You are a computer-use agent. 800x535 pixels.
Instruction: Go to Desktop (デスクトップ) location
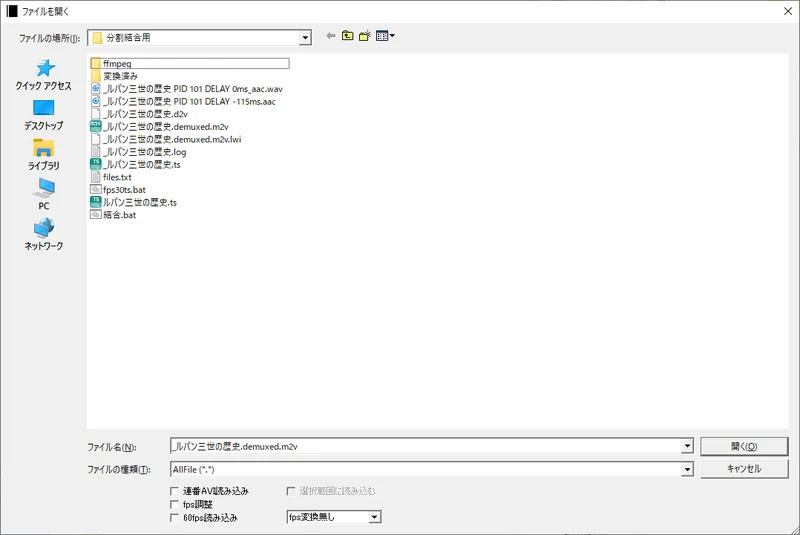pos(43,114)
